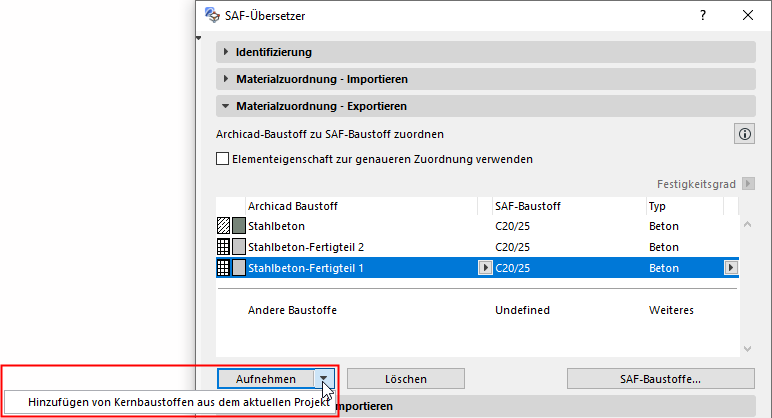The height and width of the screenshot is (418, 772).
Task: Click the color swatch of Stahlbeton
Action: click(239, 227)
